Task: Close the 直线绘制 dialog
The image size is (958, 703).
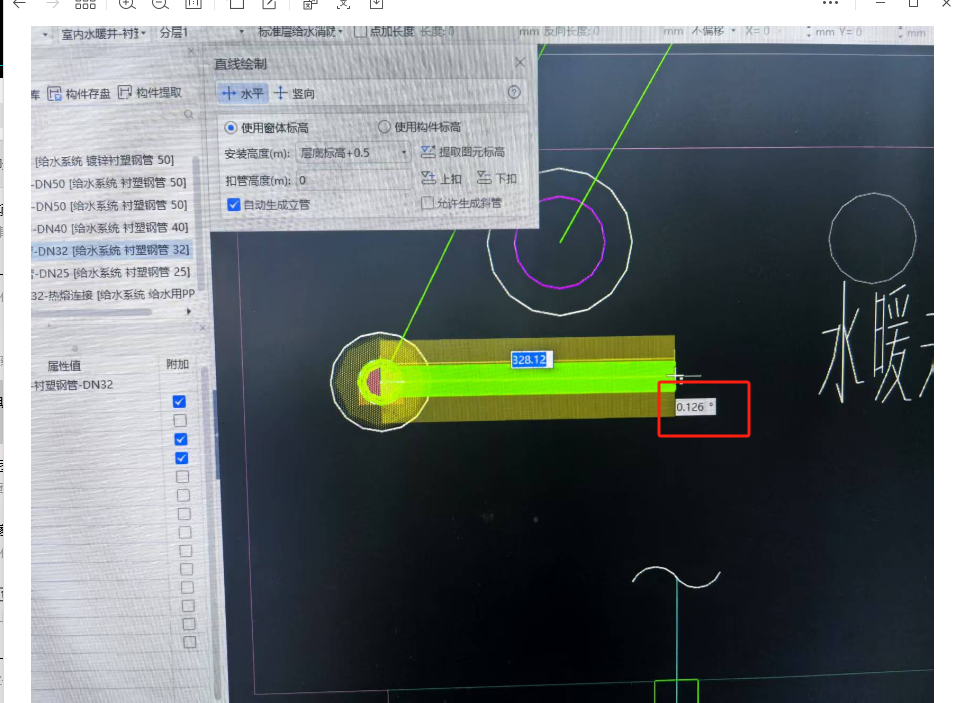Action: tap(520, 62)
